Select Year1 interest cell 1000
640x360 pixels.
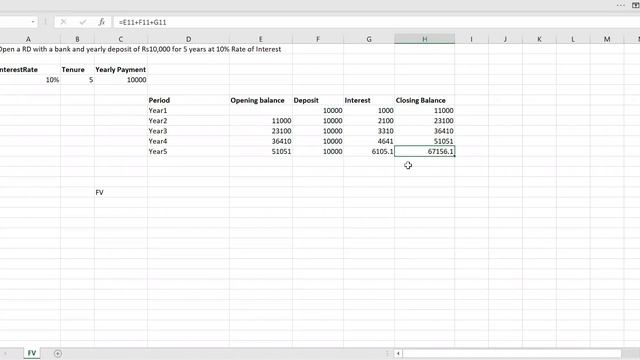click(x=369, y=111)
